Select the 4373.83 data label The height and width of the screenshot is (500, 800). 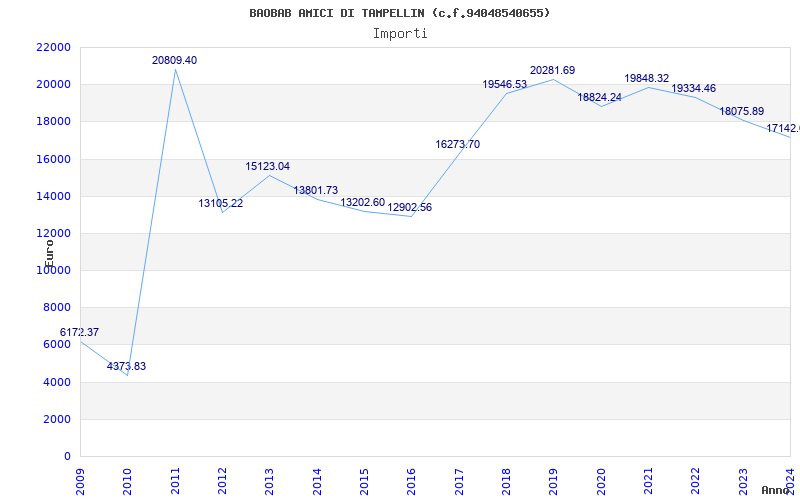coord(127,366)
